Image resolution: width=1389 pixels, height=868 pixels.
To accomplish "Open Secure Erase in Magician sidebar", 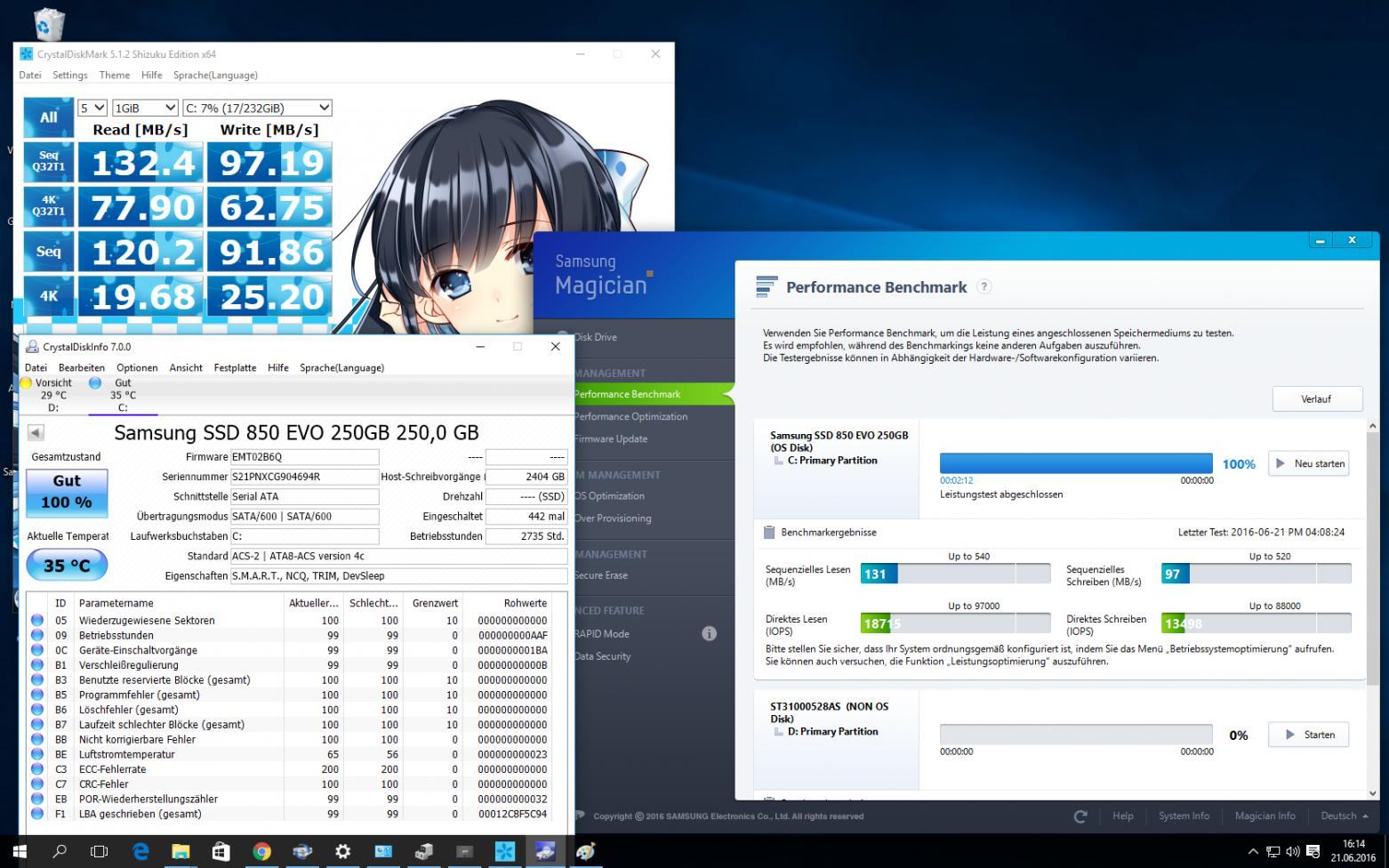I will 601,575.
